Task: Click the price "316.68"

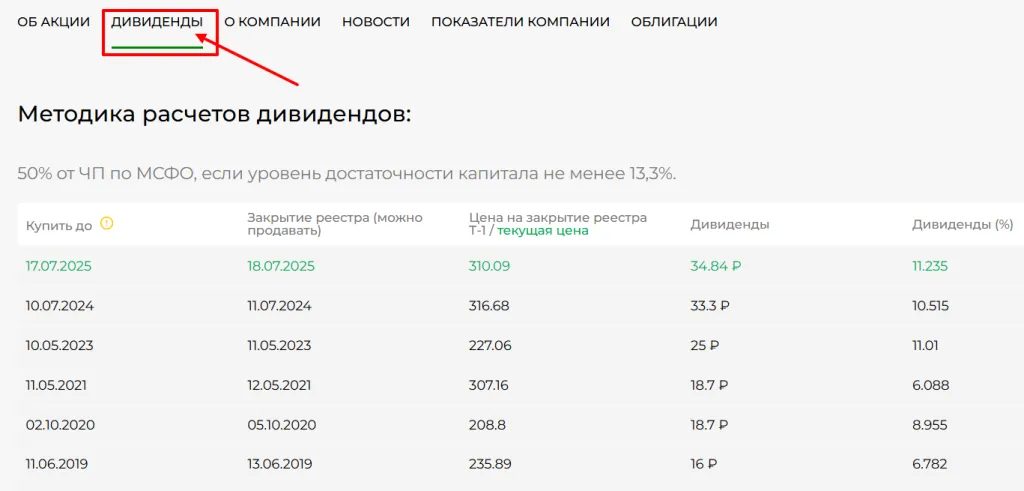Action: pos(489,306)
